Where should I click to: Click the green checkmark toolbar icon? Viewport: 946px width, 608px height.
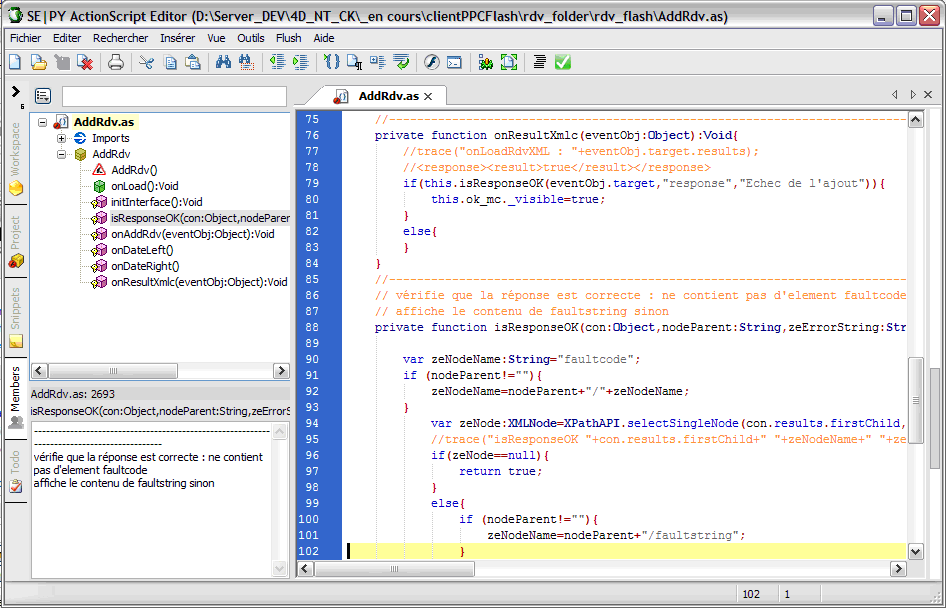pyautogui.click(x=563, y=62)
